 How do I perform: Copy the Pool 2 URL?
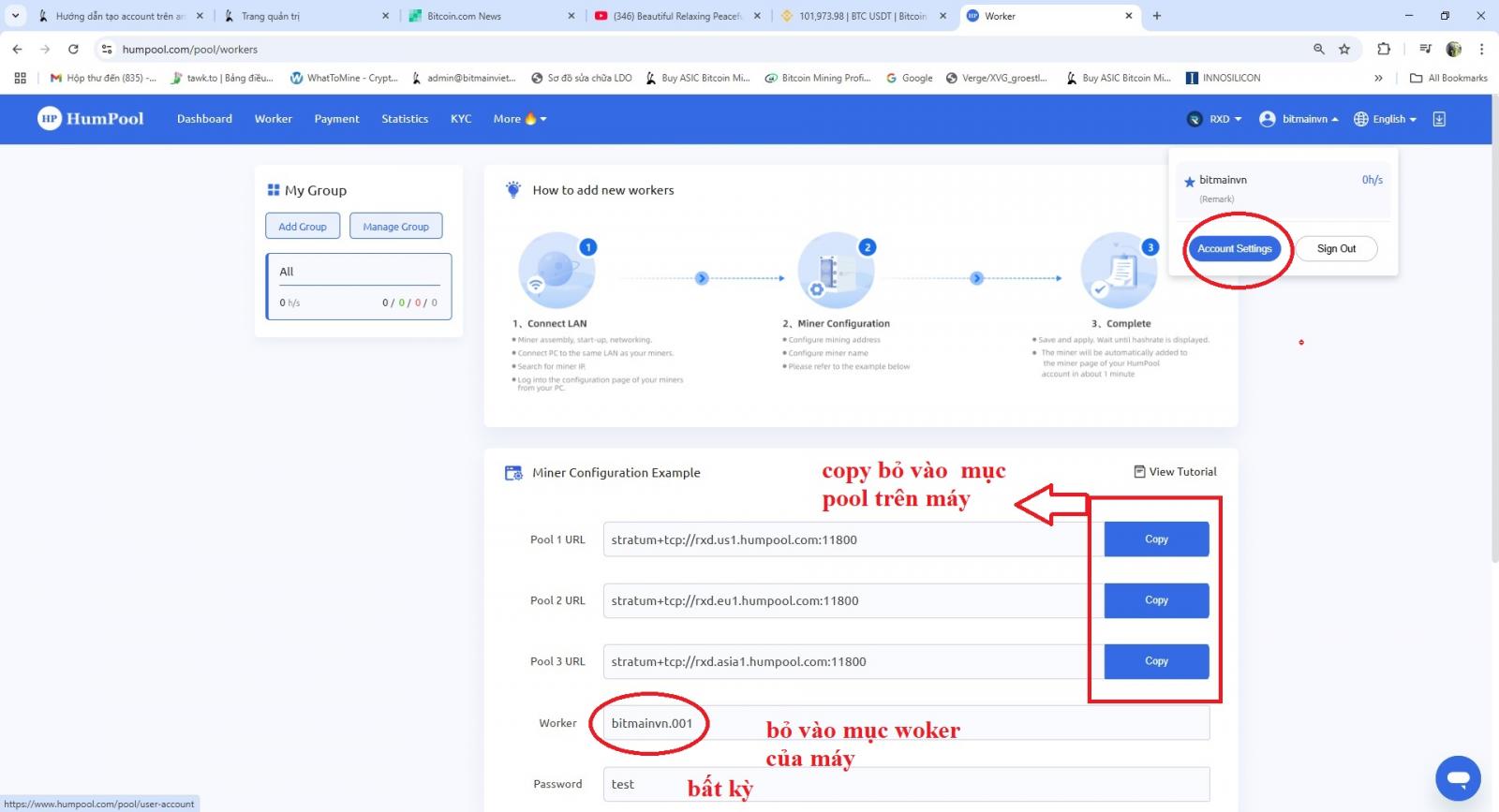pos(1156,600)
